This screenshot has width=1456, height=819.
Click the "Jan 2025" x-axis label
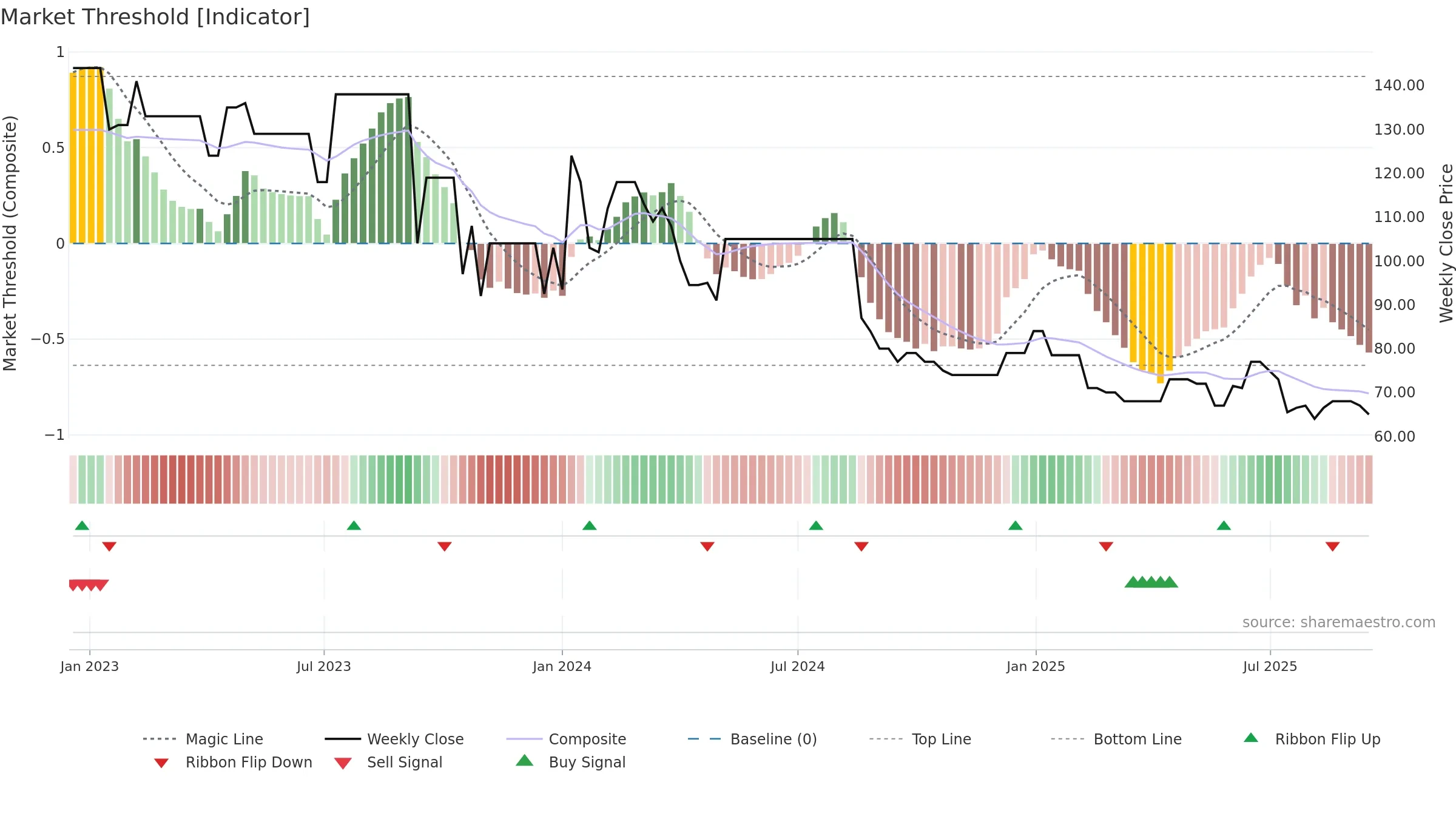coord(1036,666)
